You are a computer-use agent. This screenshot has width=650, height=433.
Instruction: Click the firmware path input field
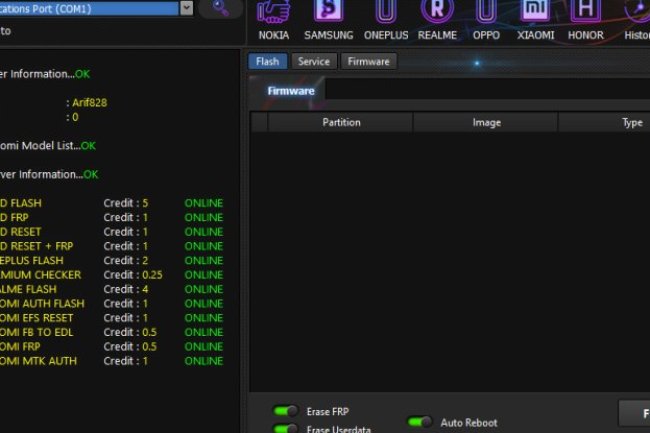[488, 88]
